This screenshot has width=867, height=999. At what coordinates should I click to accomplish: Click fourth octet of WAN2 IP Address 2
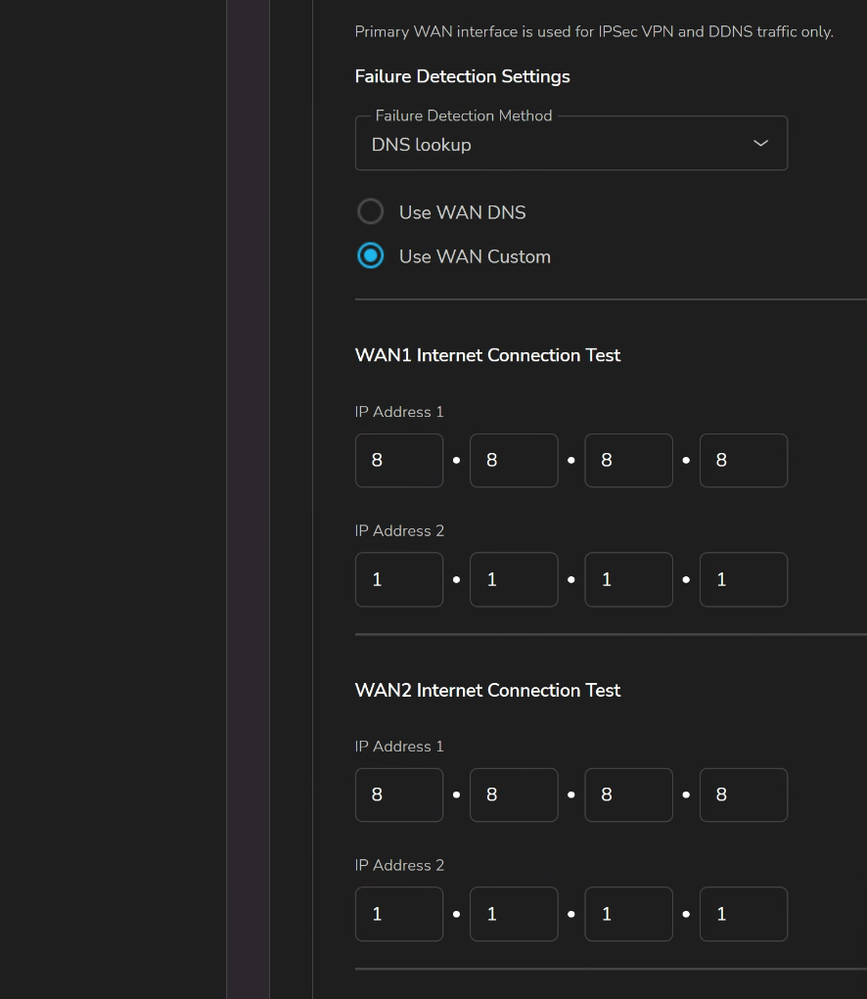(x=743, y=914)
